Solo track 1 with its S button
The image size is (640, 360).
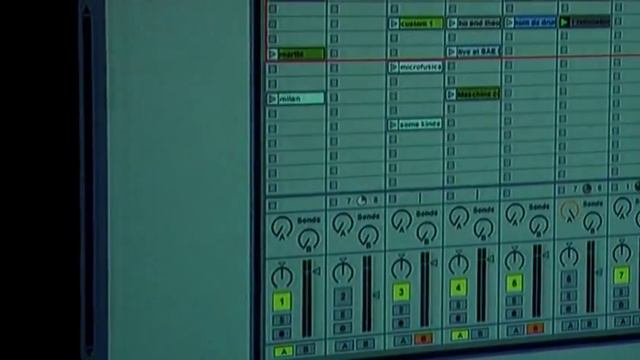coord(282,320)
